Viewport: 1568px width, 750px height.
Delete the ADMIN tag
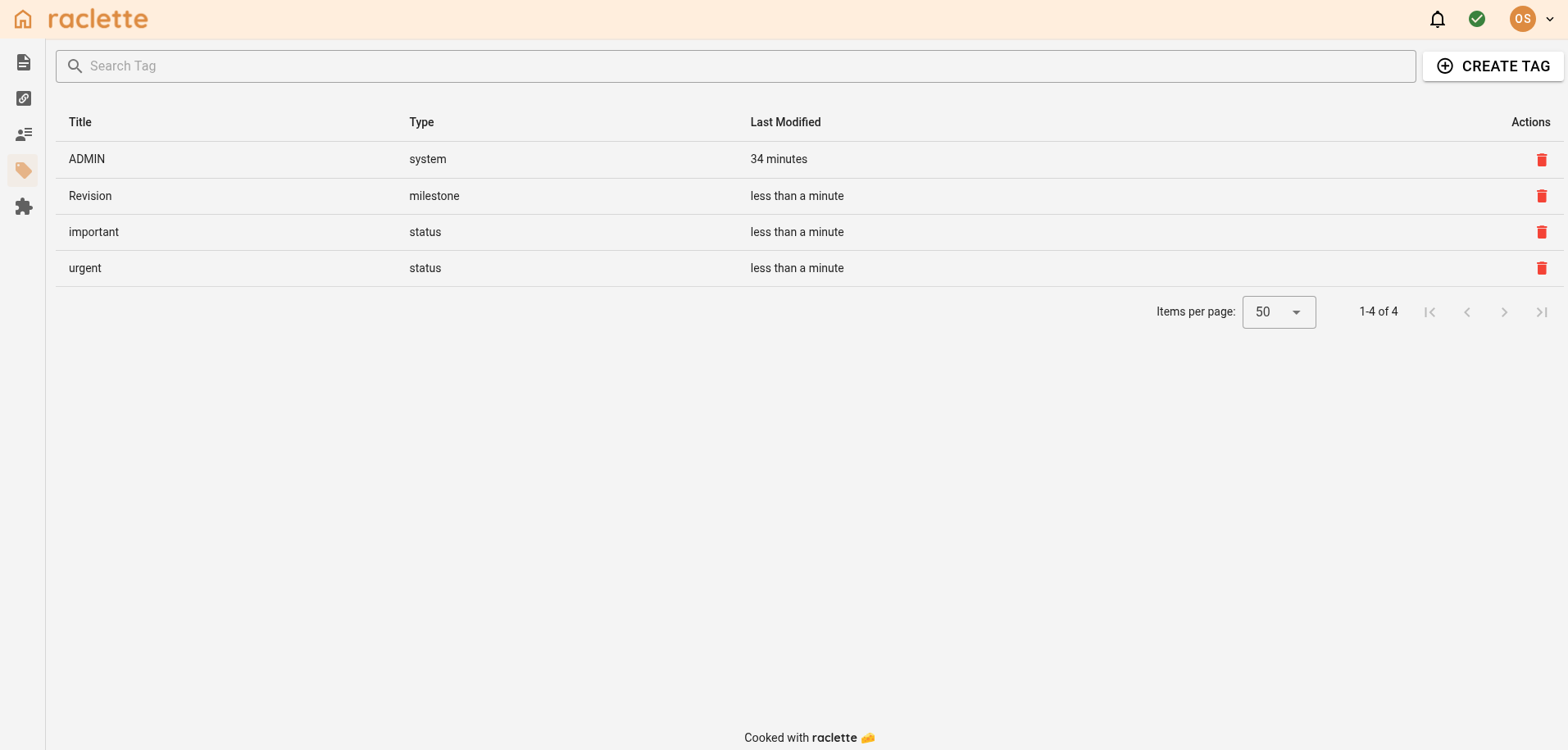pyautogui.click(x=1541, y=160)
